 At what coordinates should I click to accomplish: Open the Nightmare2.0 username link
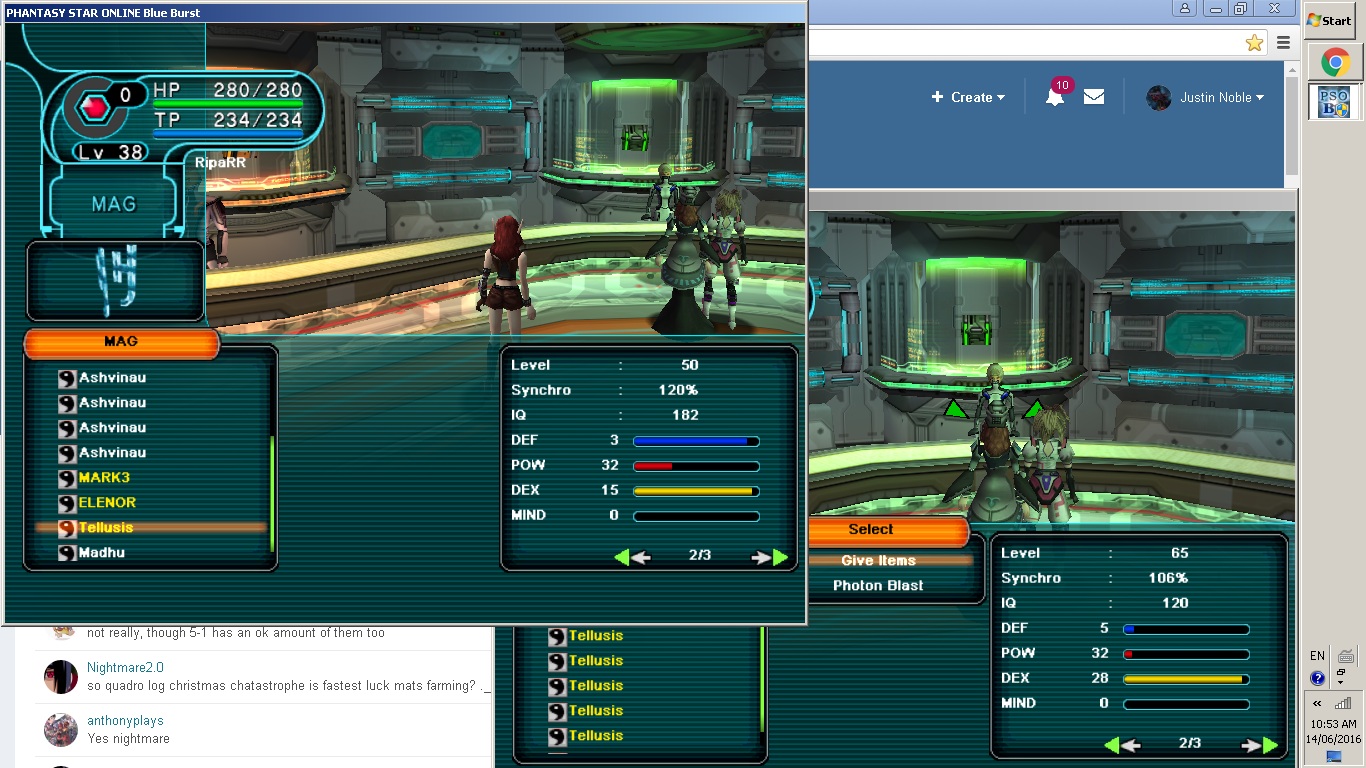tap(125, 668)
